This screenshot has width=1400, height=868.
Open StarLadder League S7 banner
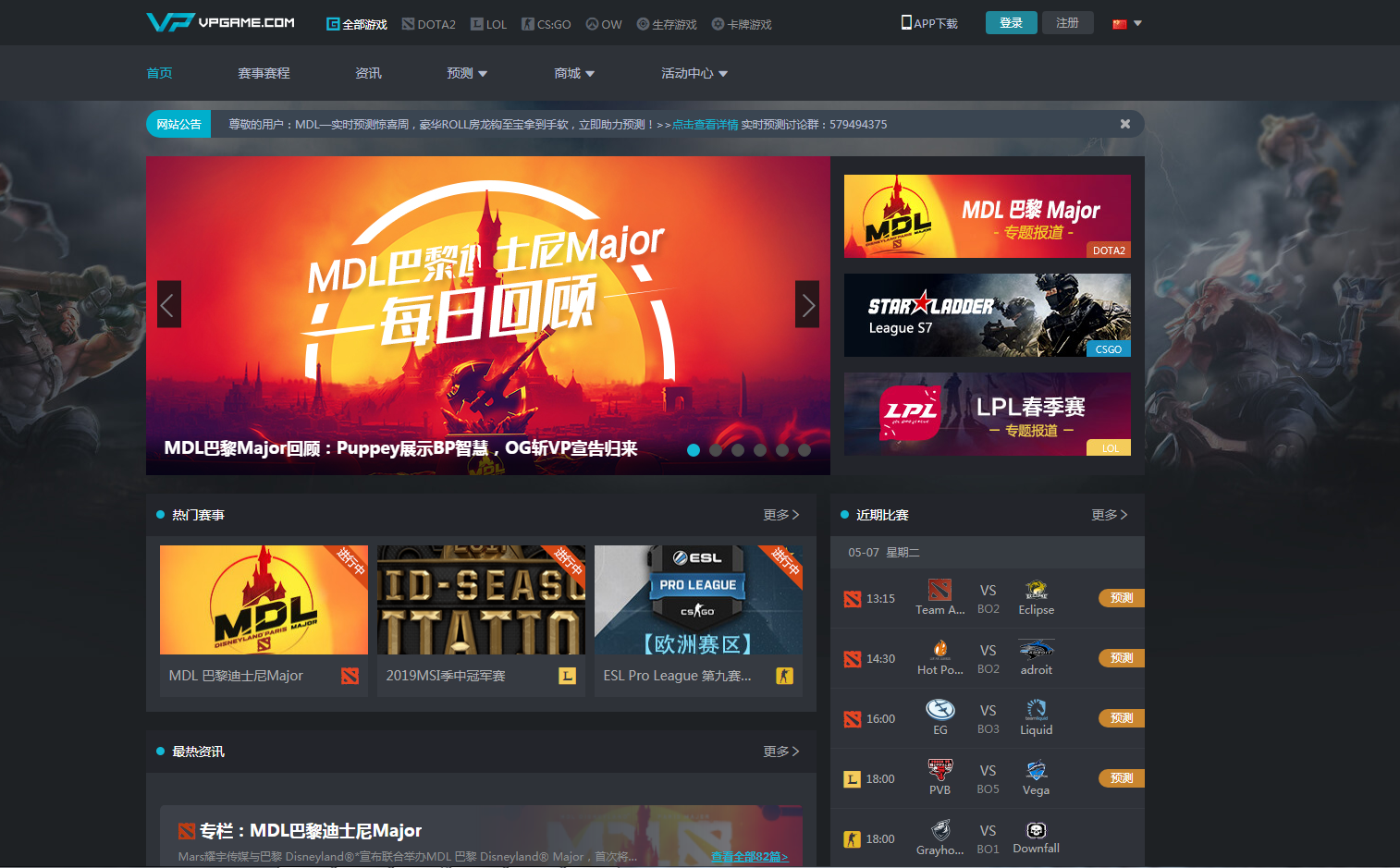point(988,315)
